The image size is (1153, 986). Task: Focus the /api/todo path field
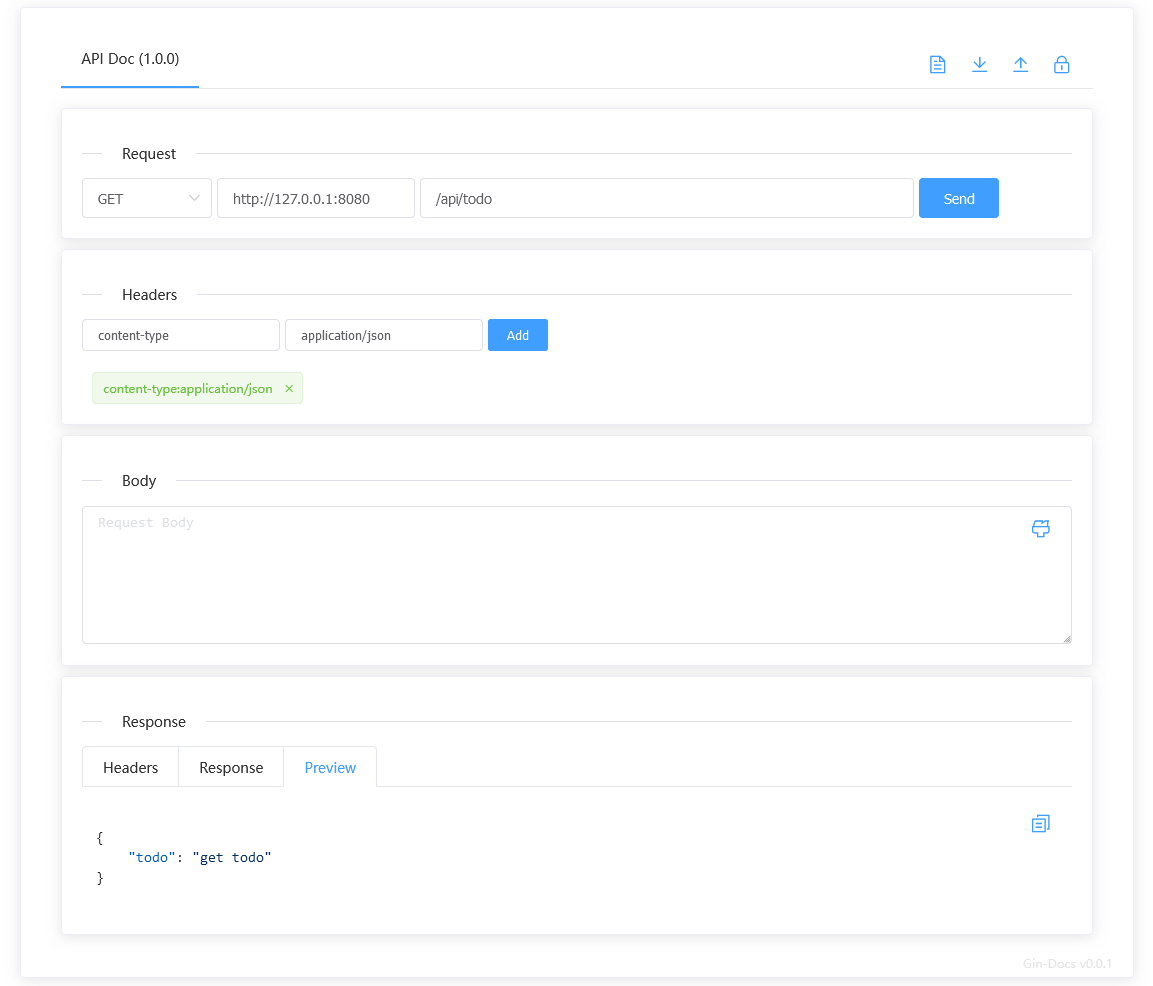(x=667, y=199)
